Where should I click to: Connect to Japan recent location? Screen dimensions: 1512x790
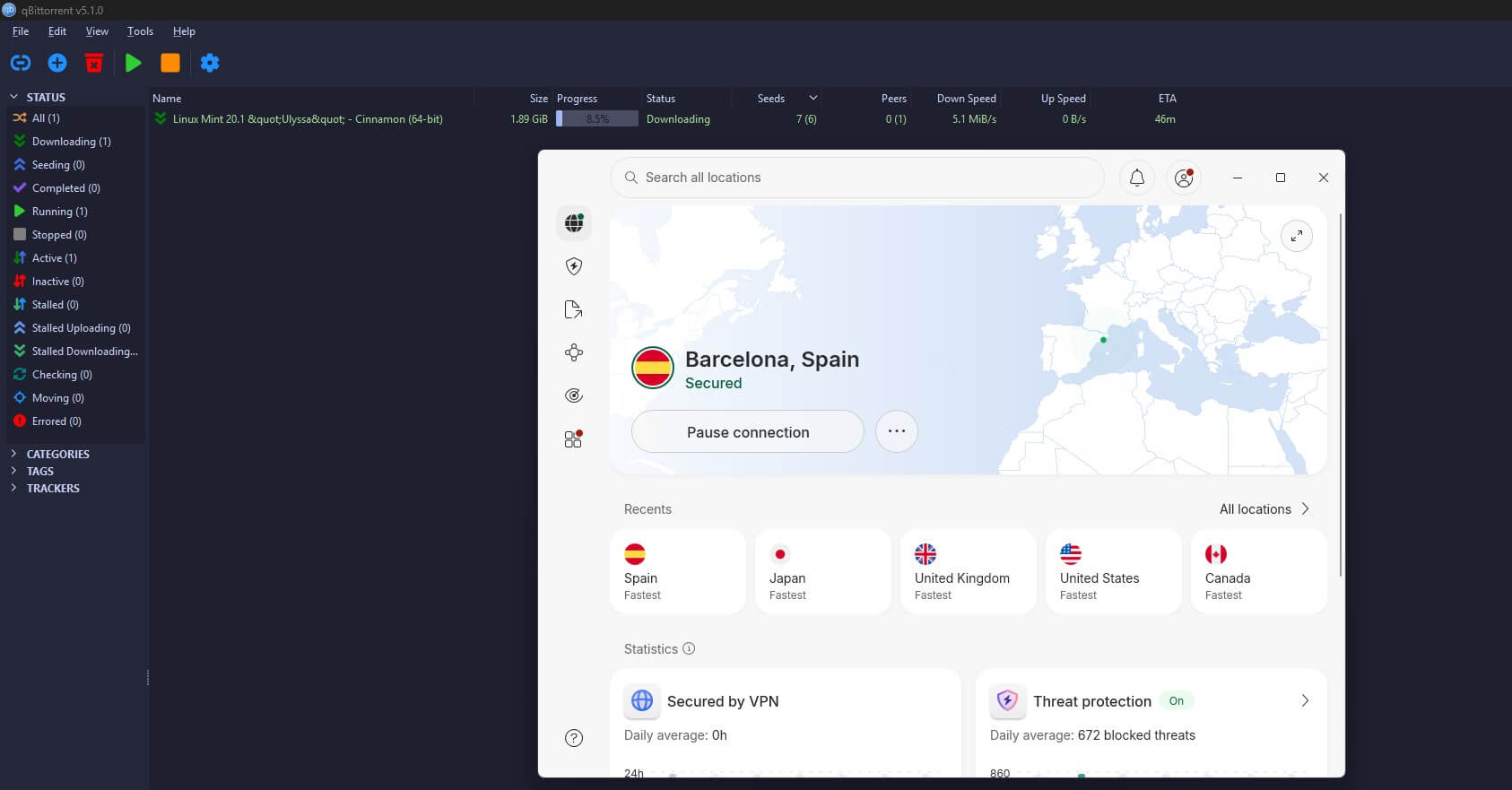tap(823, 571)
